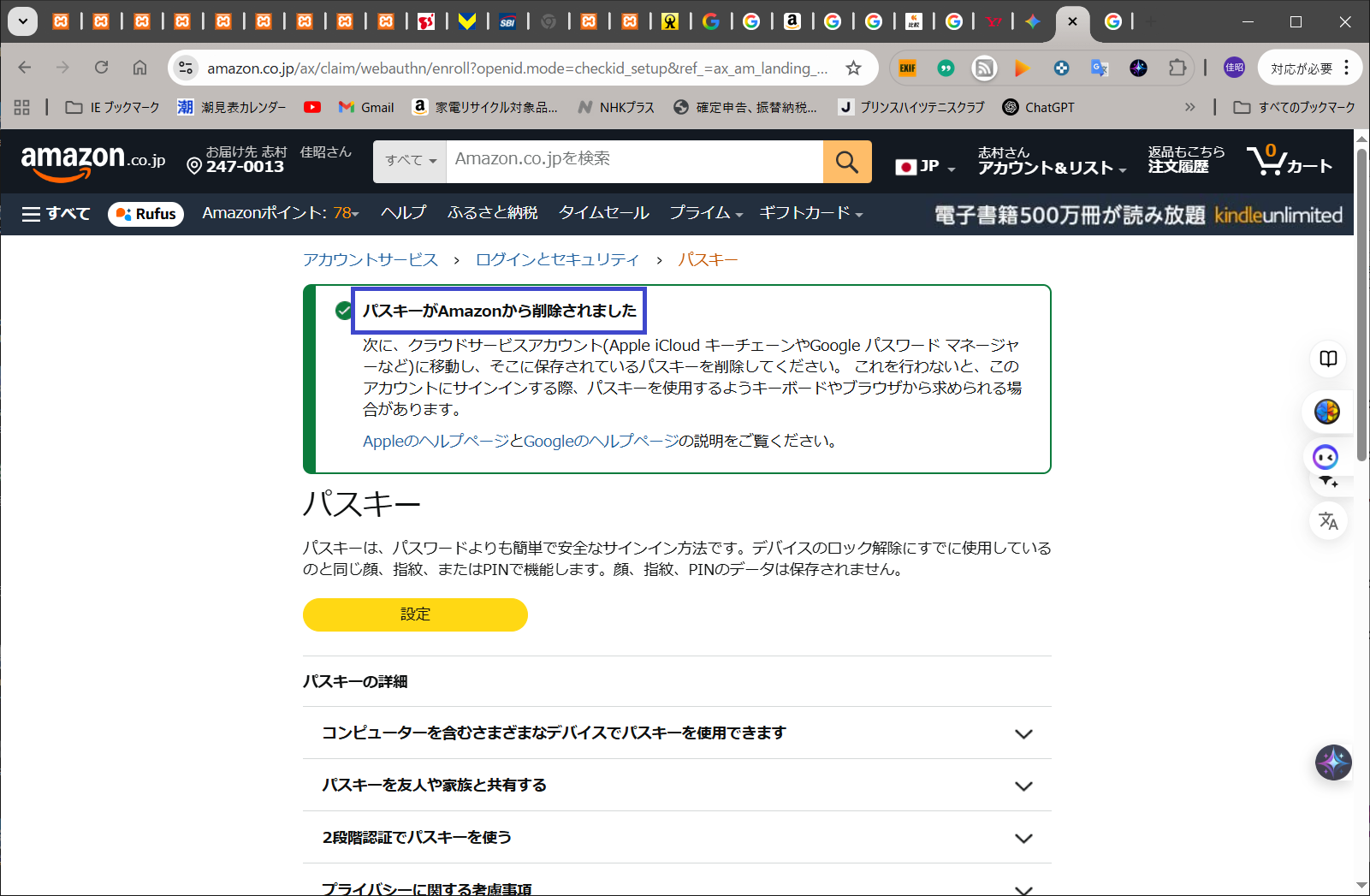The image size is (1370, 896).
Task: Open the hamburger すべて menu
Action: point(56,214)
